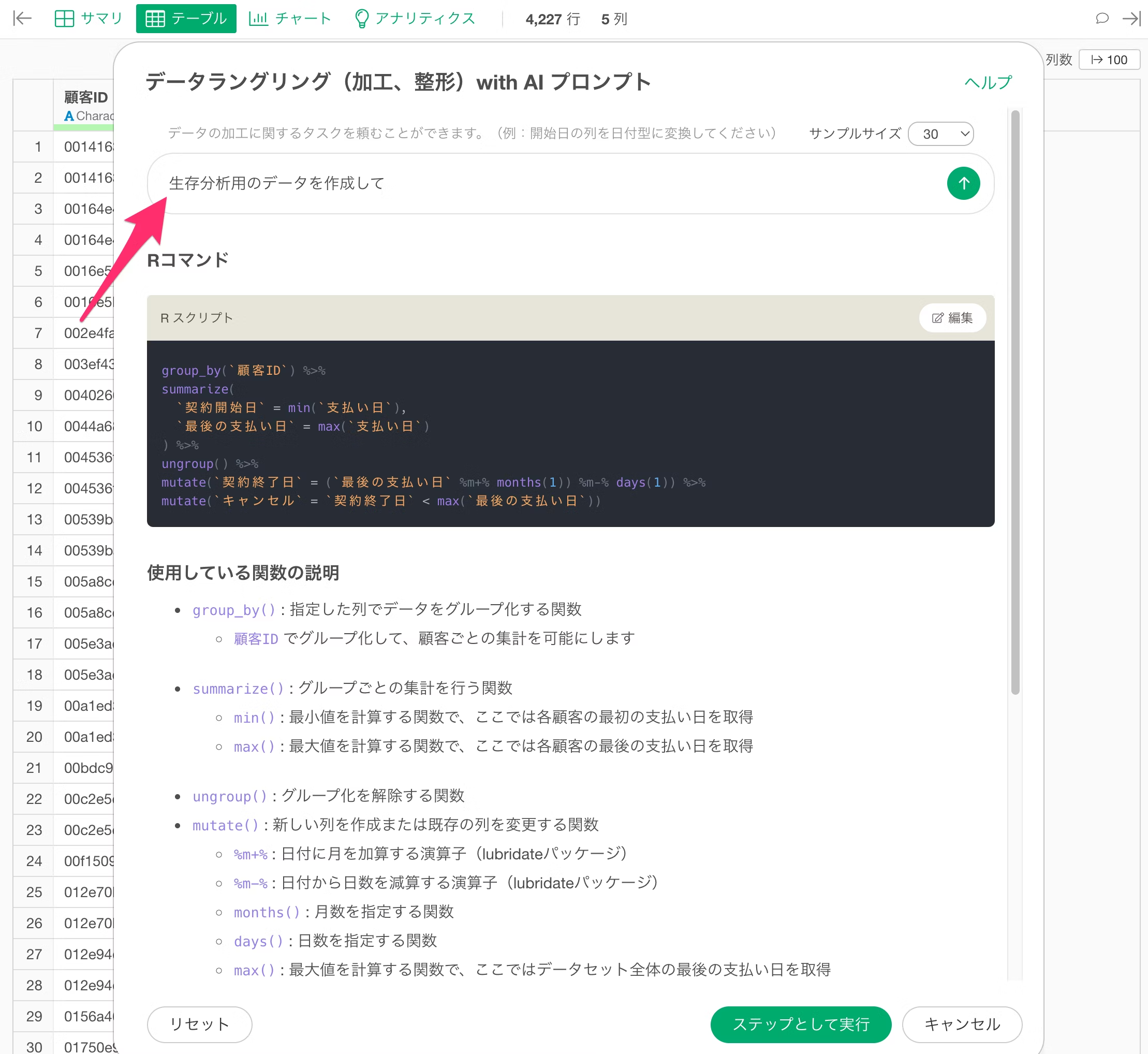Select the テーブル view tab

[x=186, y=18]
